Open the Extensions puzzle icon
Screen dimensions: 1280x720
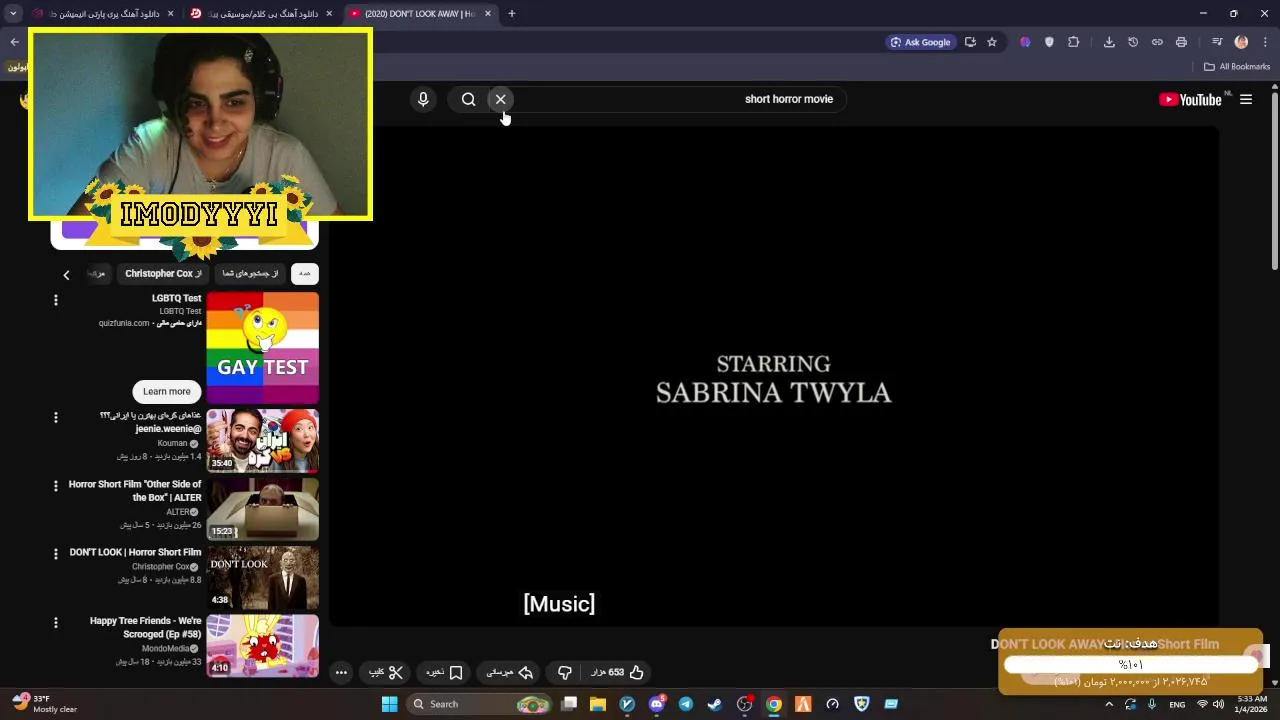[x=1074, y=42]
